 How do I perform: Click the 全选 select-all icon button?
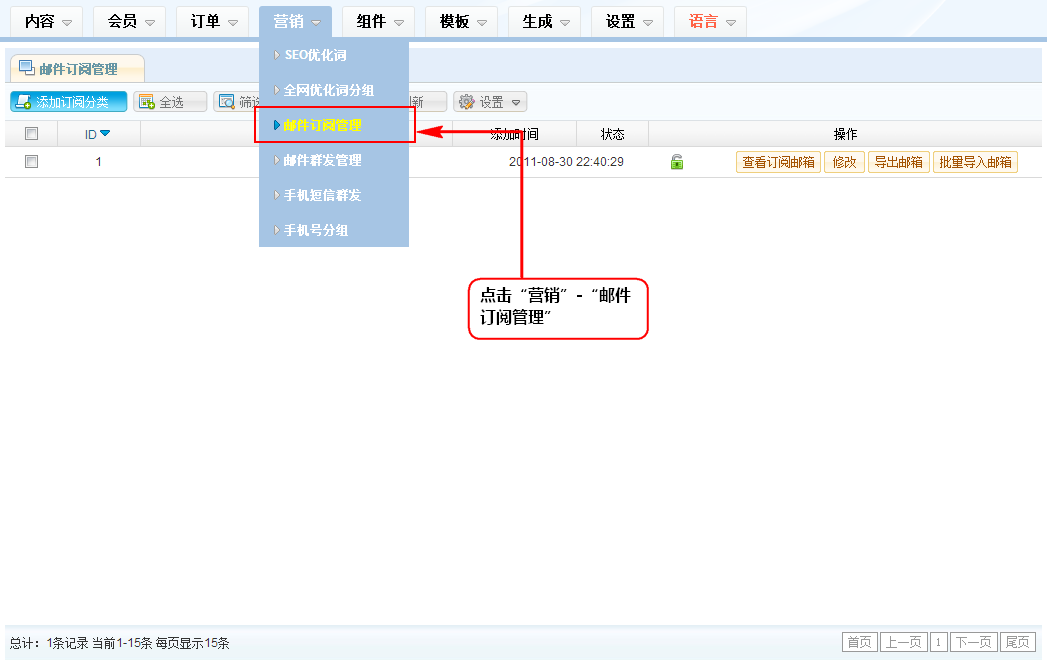[x=147, y=102]
